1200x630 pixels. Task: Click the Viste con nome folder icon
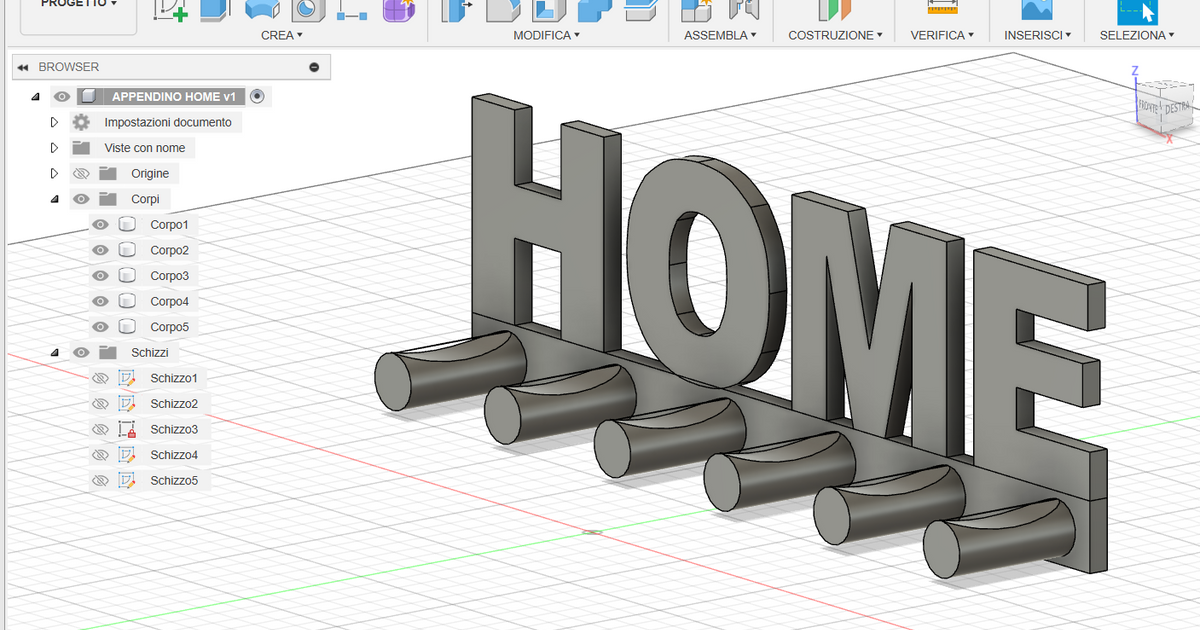coord(81,148)
